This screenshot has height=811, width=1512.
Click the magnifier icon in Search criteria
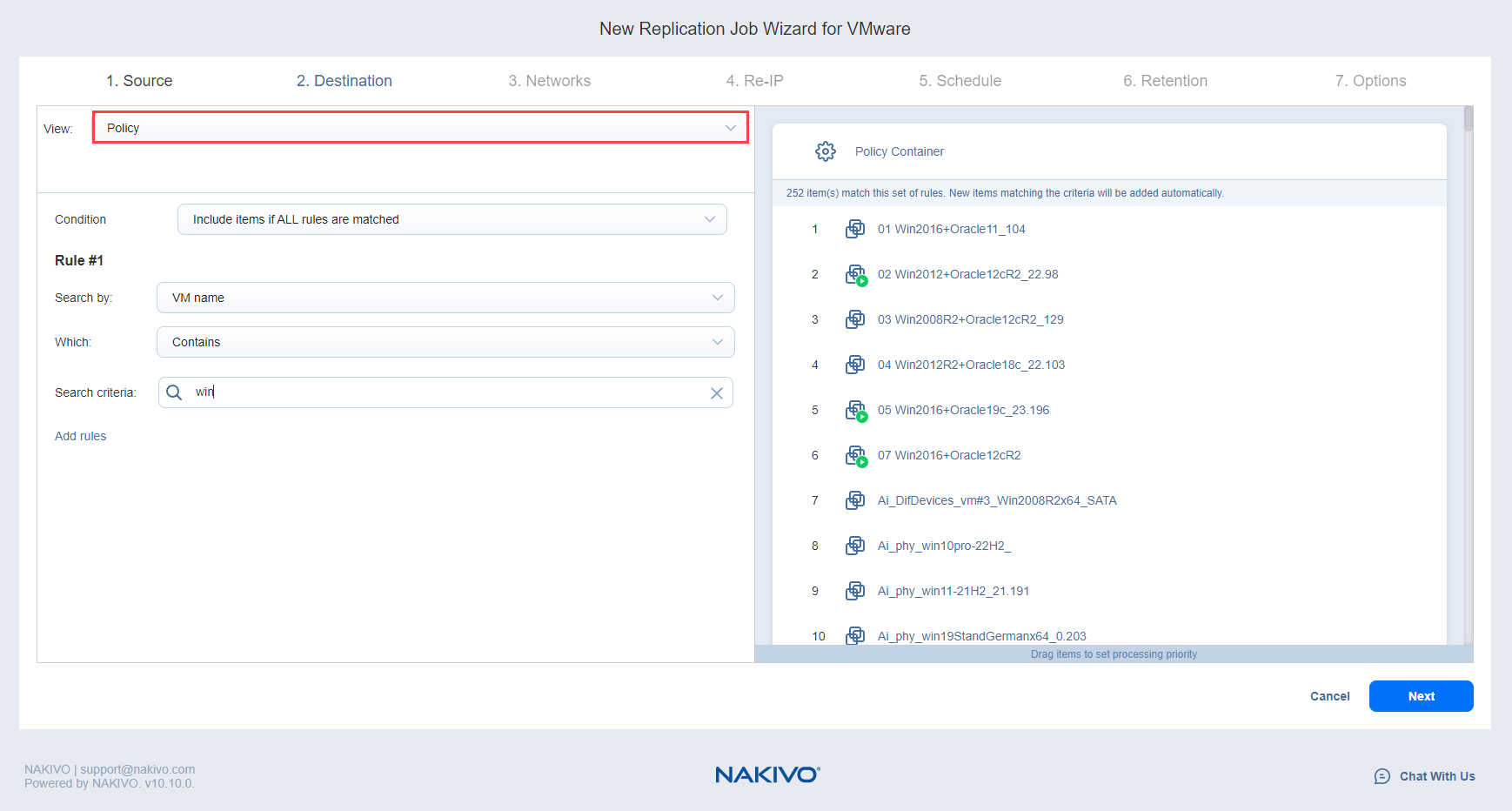174,392
